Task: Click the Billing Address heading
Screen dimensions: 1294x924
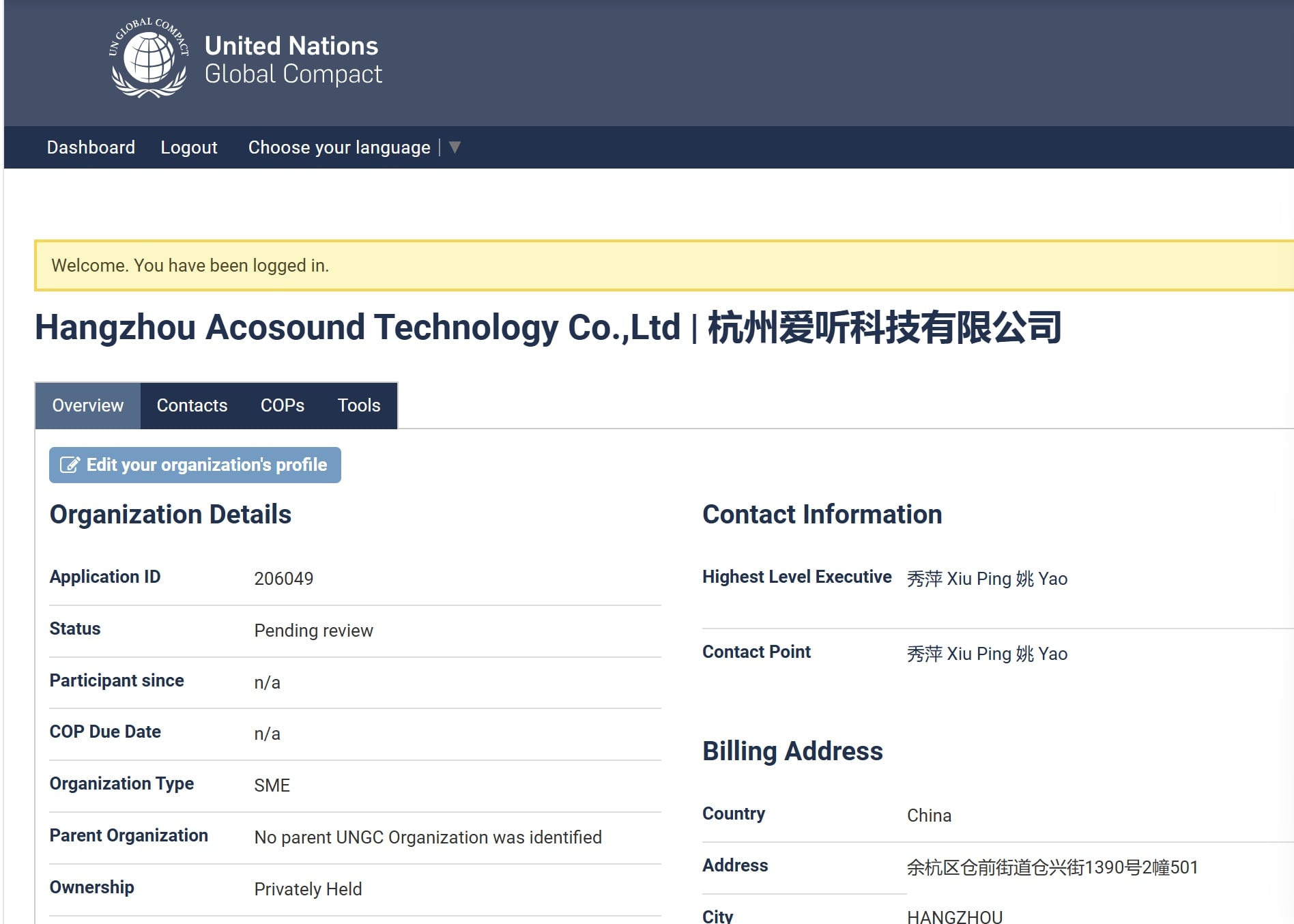Action: tap(793, 751)
